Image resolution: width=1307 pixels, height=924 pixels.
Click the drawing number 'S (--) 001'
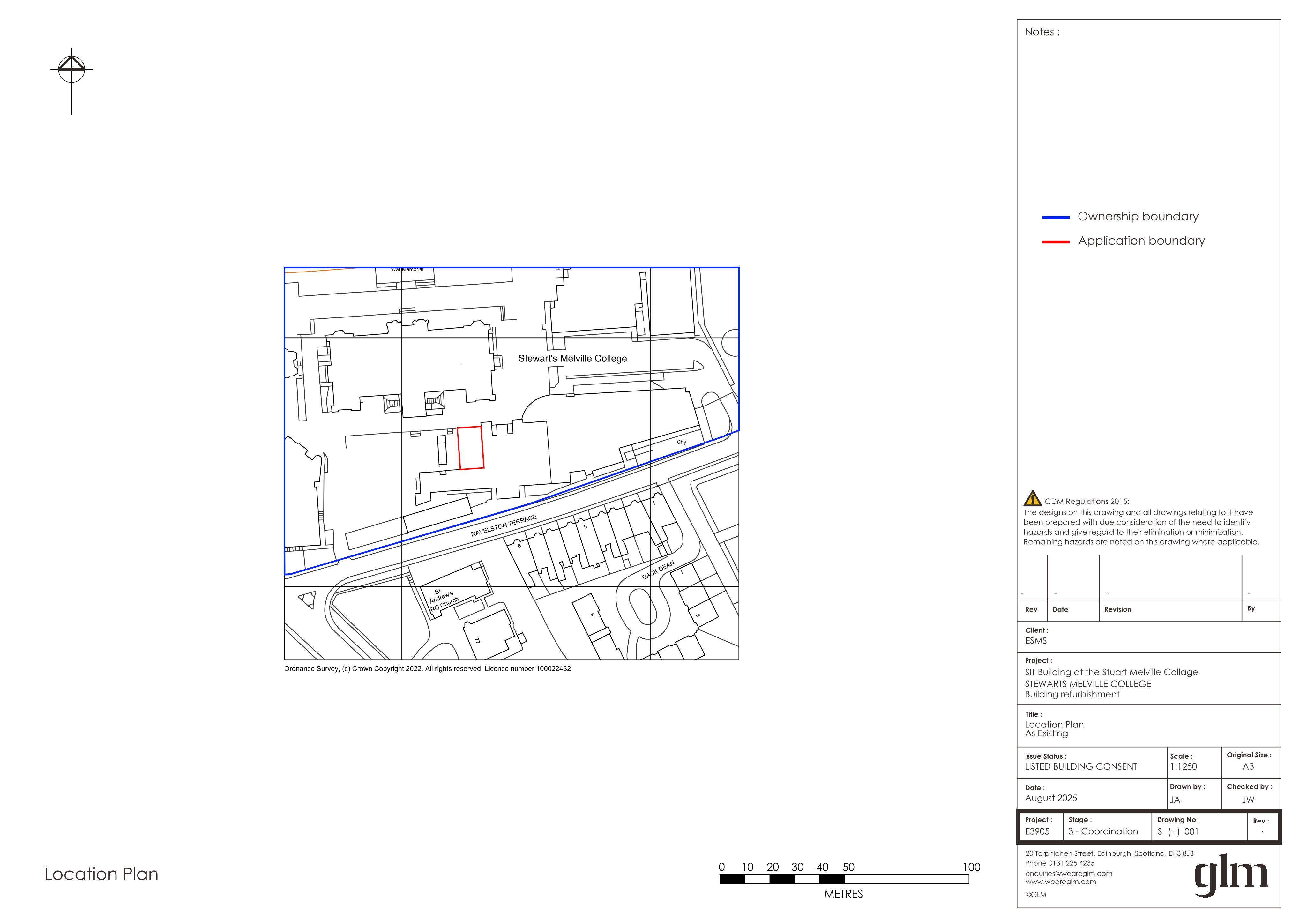point(1178,832)
